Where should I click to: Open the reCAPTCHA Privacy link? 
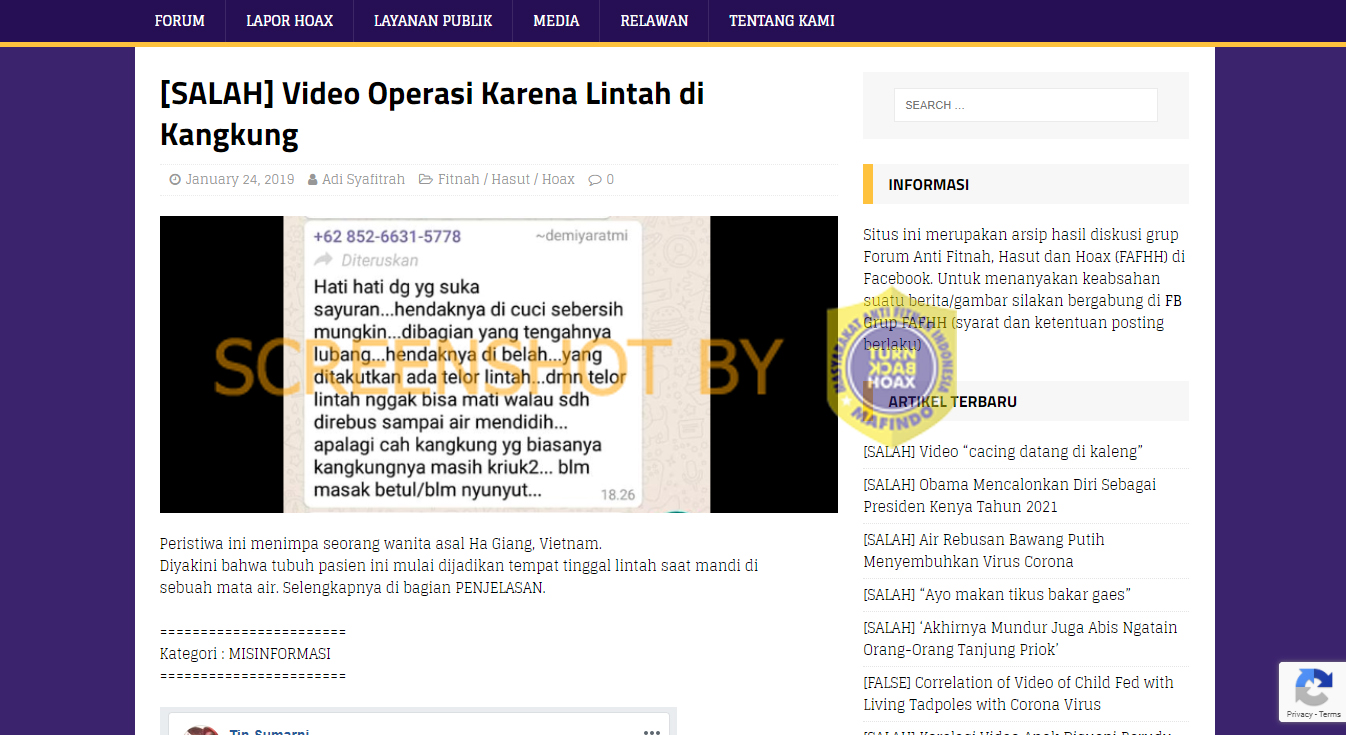(1298, 714)
